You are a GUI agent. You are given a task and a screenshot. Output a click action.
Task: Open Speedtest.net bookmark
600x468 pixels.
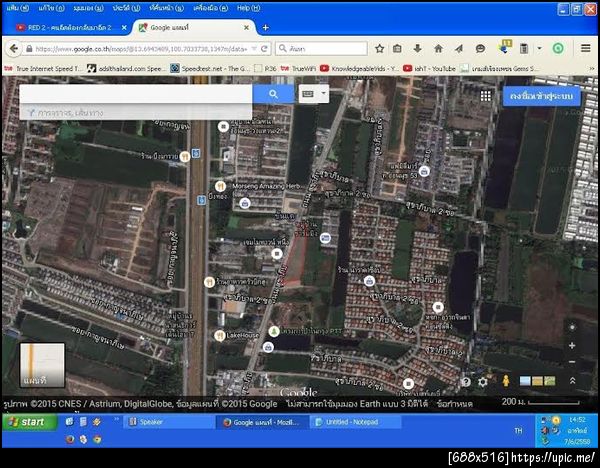coord(210,68)
